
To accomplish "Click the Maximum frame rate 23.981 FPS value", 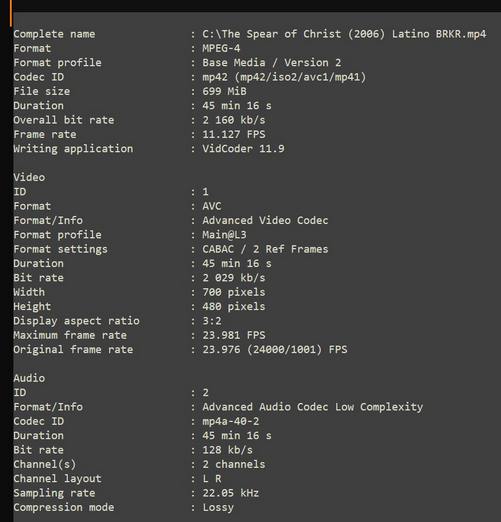I will point(234,335).
